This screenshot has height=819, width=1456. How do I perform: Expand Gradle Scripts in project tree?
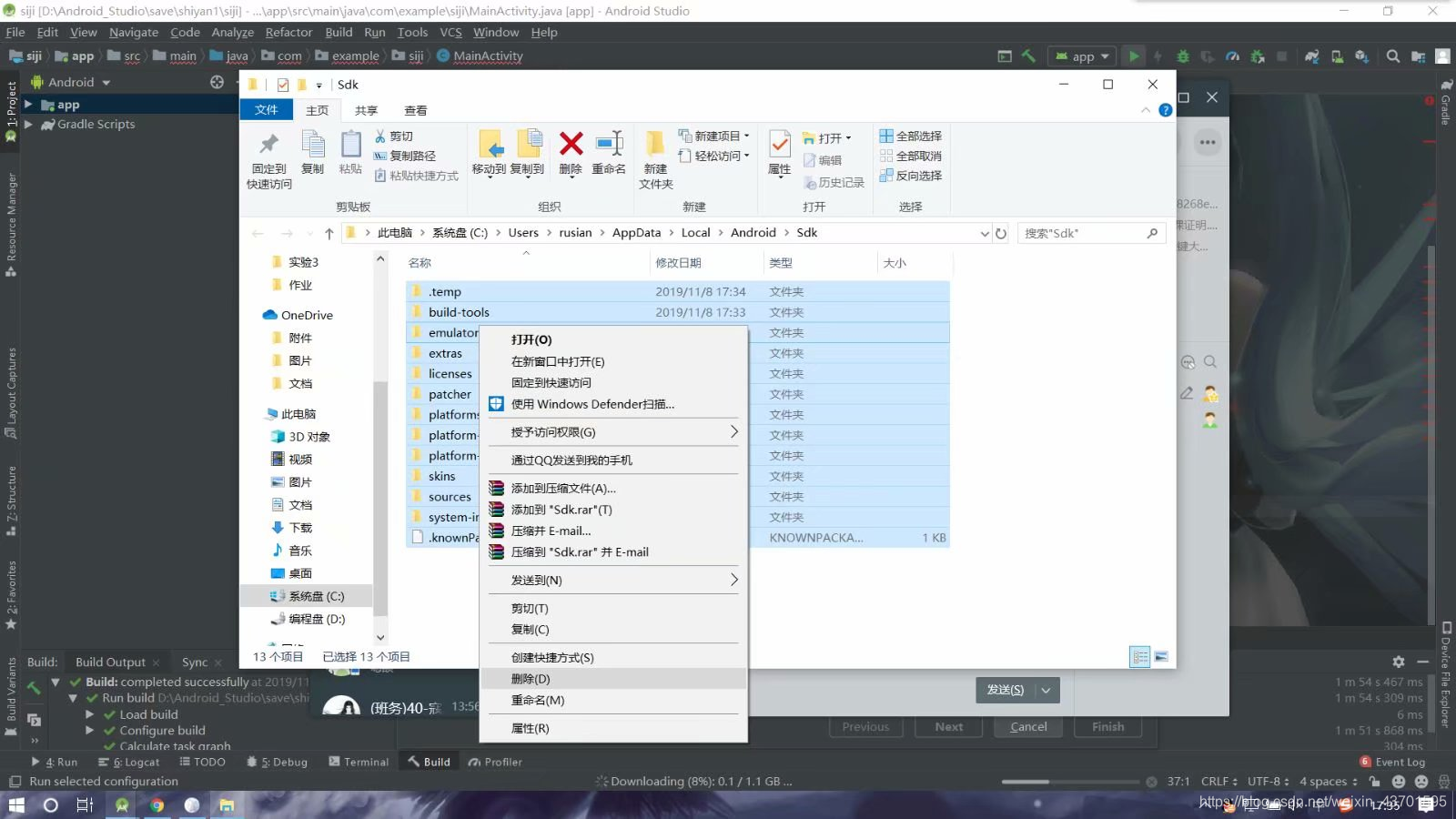pyautogui.click(x=28, y=124)
